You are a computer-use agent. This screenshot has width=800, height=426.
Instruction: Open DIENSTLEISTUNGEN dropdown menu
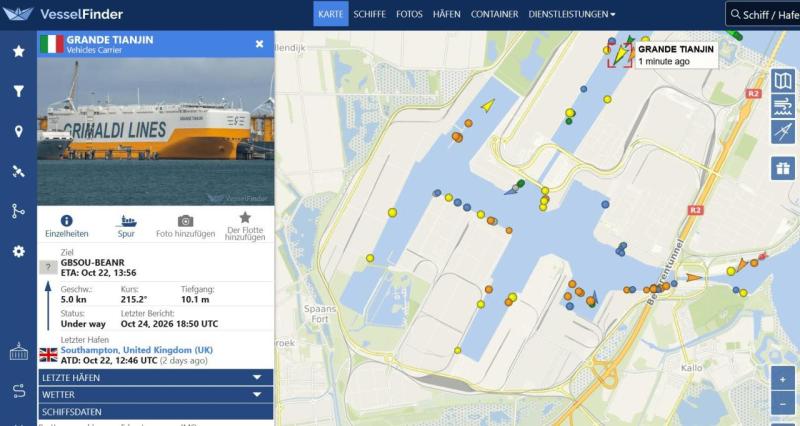click(x=571, y=14)
